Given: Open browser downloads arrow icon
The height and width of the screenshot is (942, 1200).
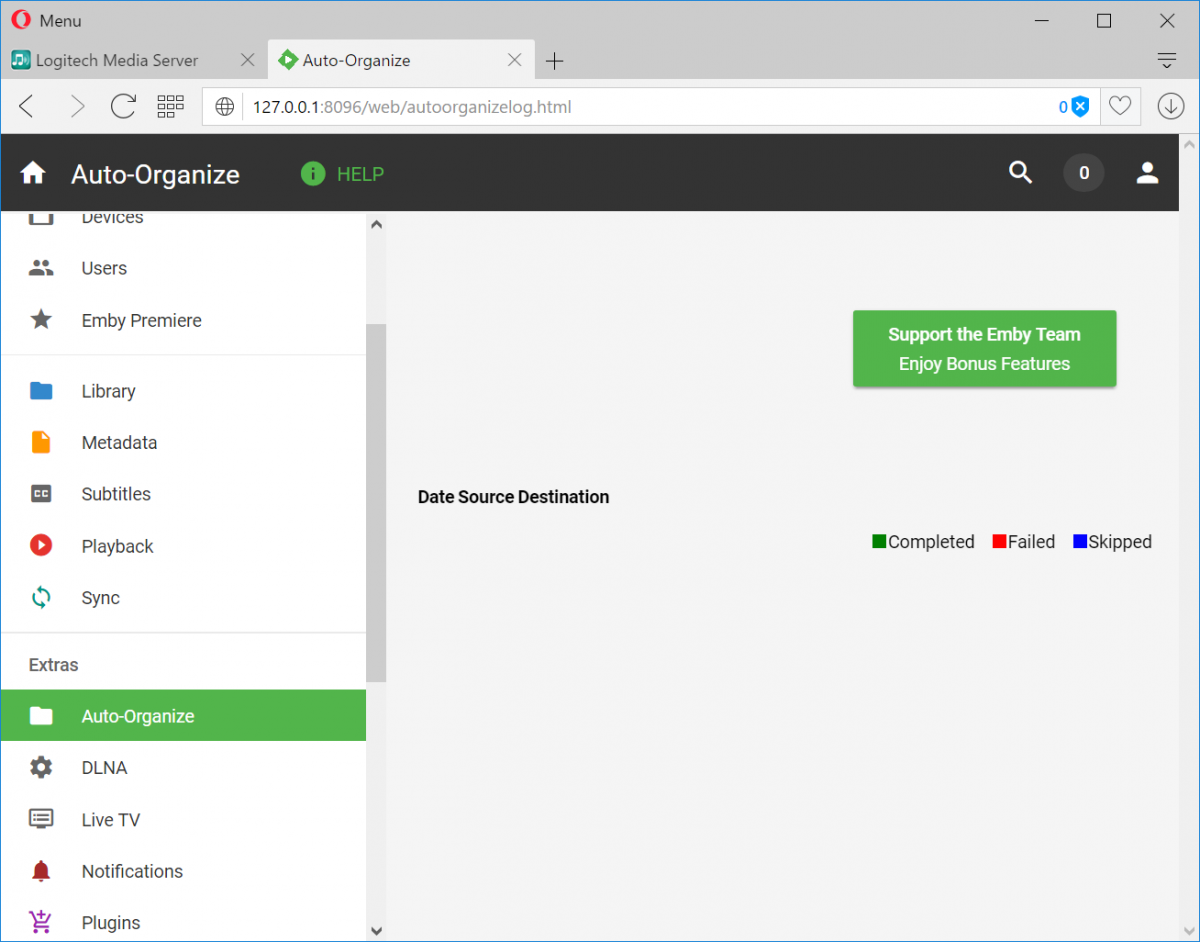Looking at the screenshot, I should click(x=1171, y=106).
